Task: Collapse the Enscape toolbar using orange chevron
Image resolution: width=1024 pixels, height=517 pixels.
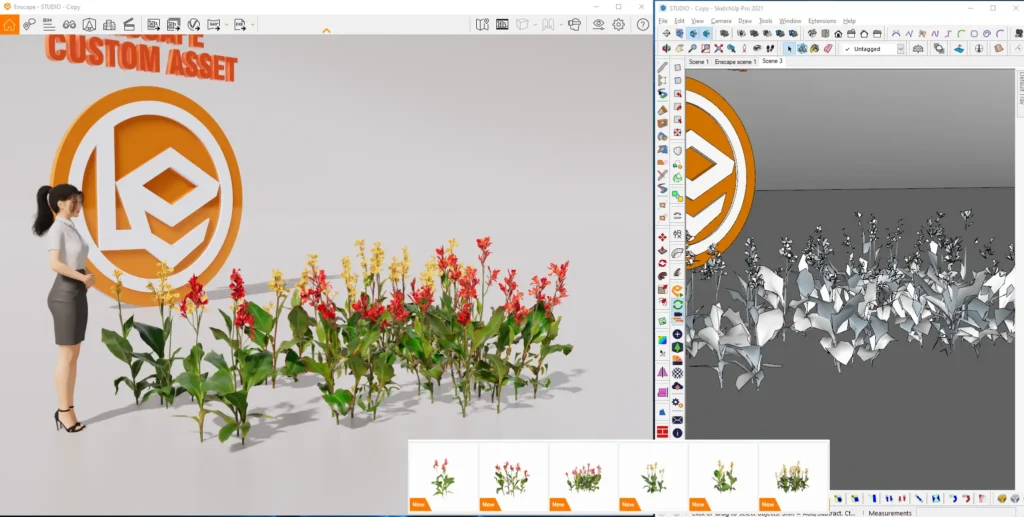Action: [x=327, y=31]
